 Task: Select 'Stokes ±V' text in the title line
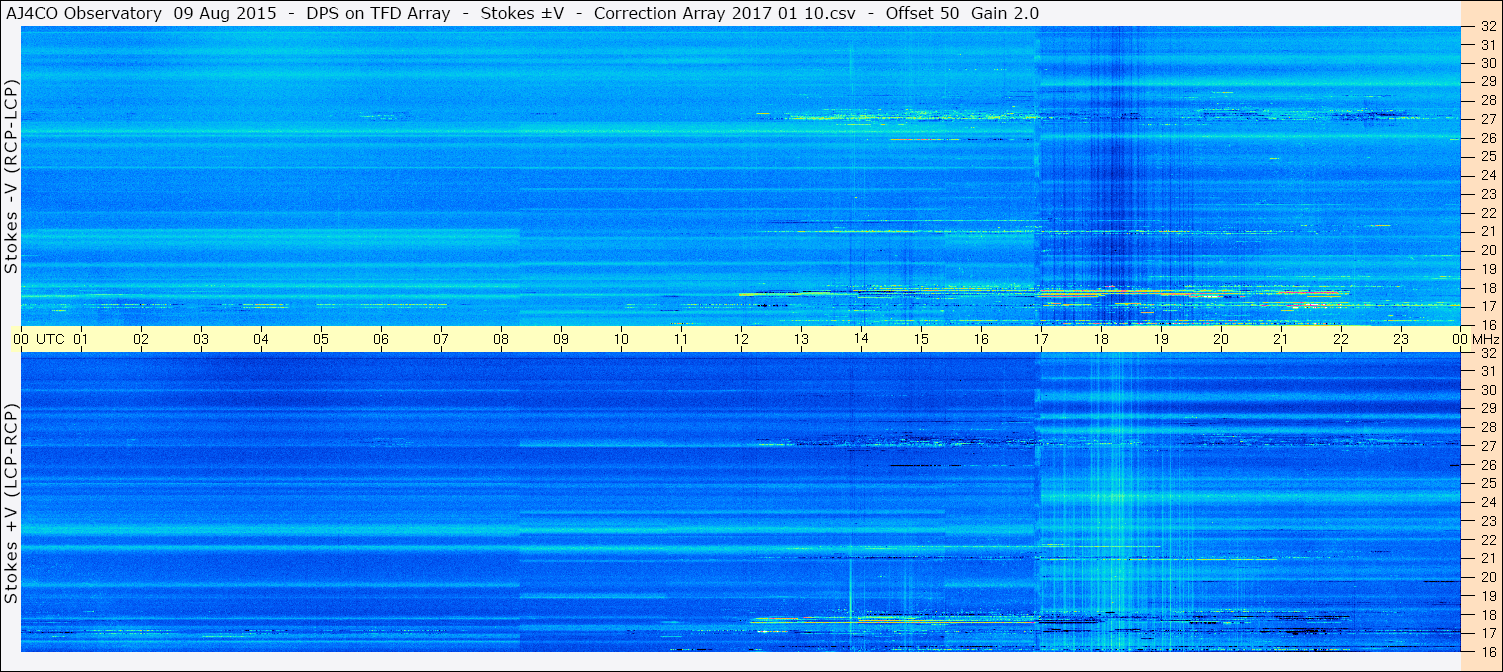[x=520, y=13]
